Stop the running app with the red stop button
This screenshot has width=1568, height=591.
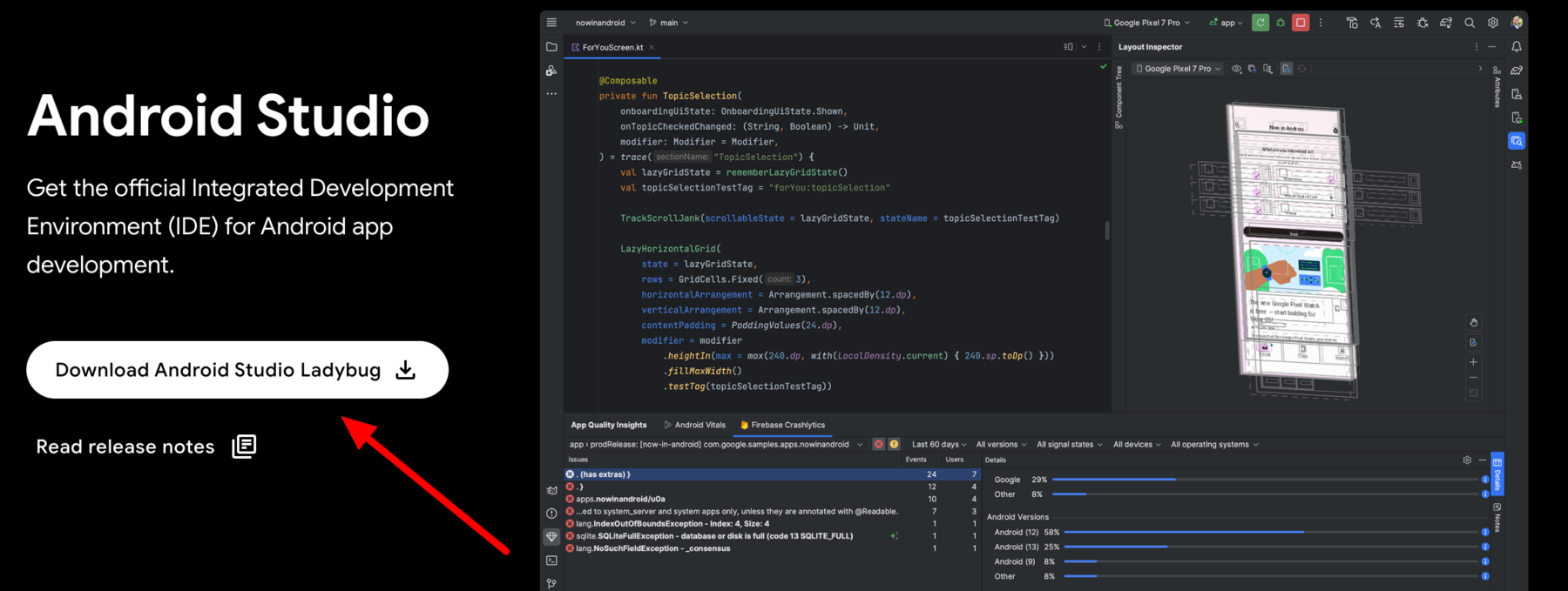[x=1301, y=23]
